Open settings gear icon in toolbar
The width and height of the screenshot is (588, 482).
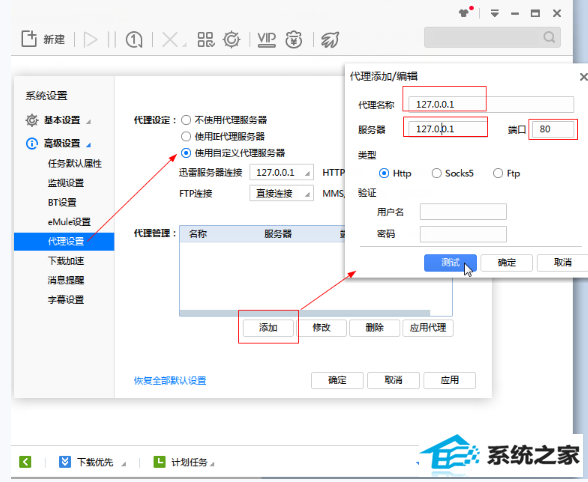232,39
